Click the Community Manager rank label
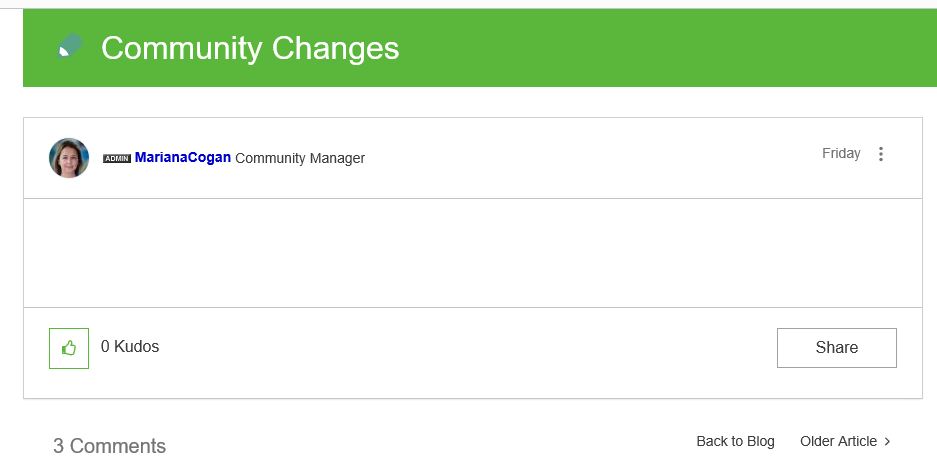Screen dimensions: 937x471 [300, 158]
